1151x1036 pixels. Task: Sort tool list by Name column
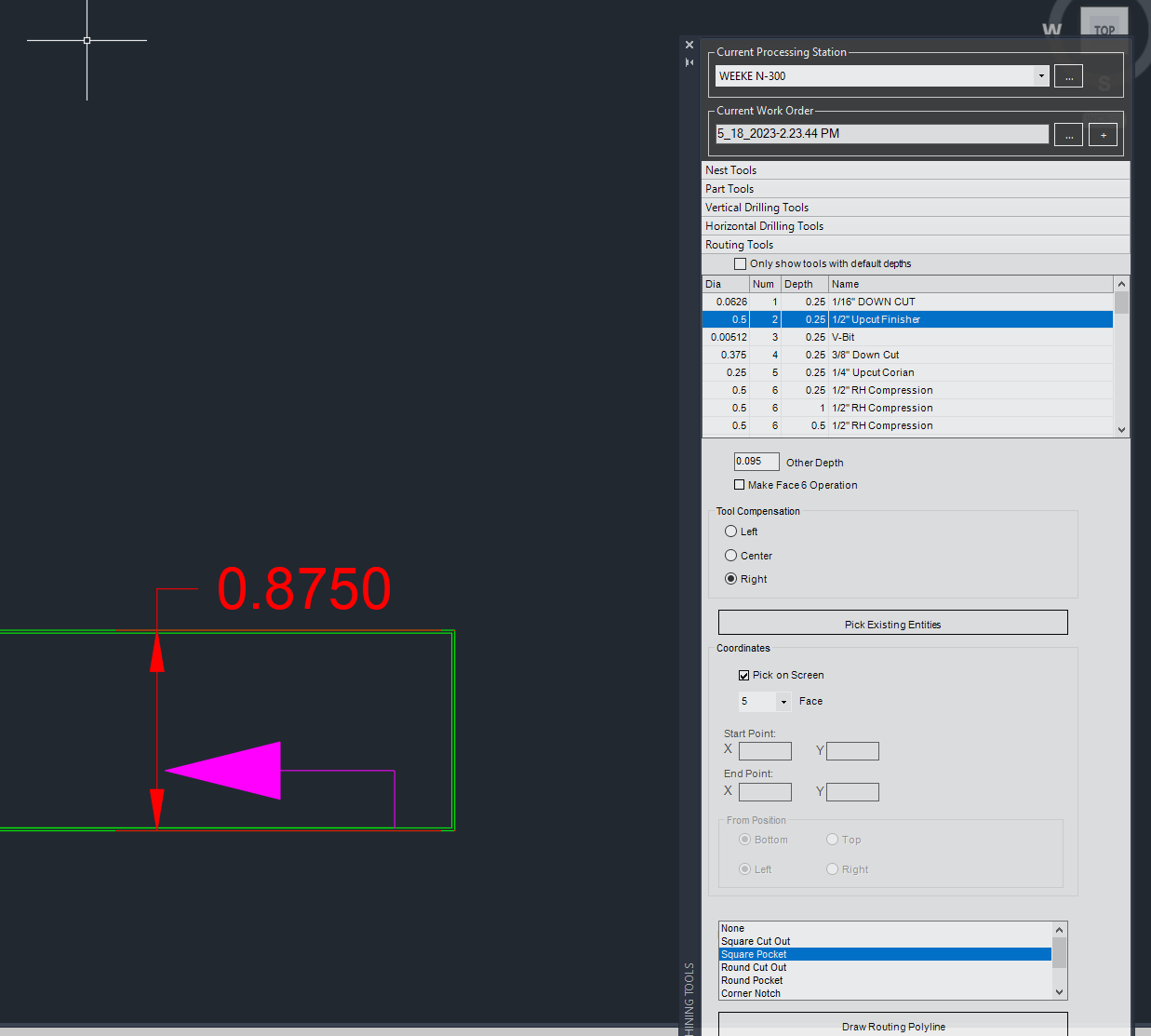pyautogui.click(x=970, y=284)
